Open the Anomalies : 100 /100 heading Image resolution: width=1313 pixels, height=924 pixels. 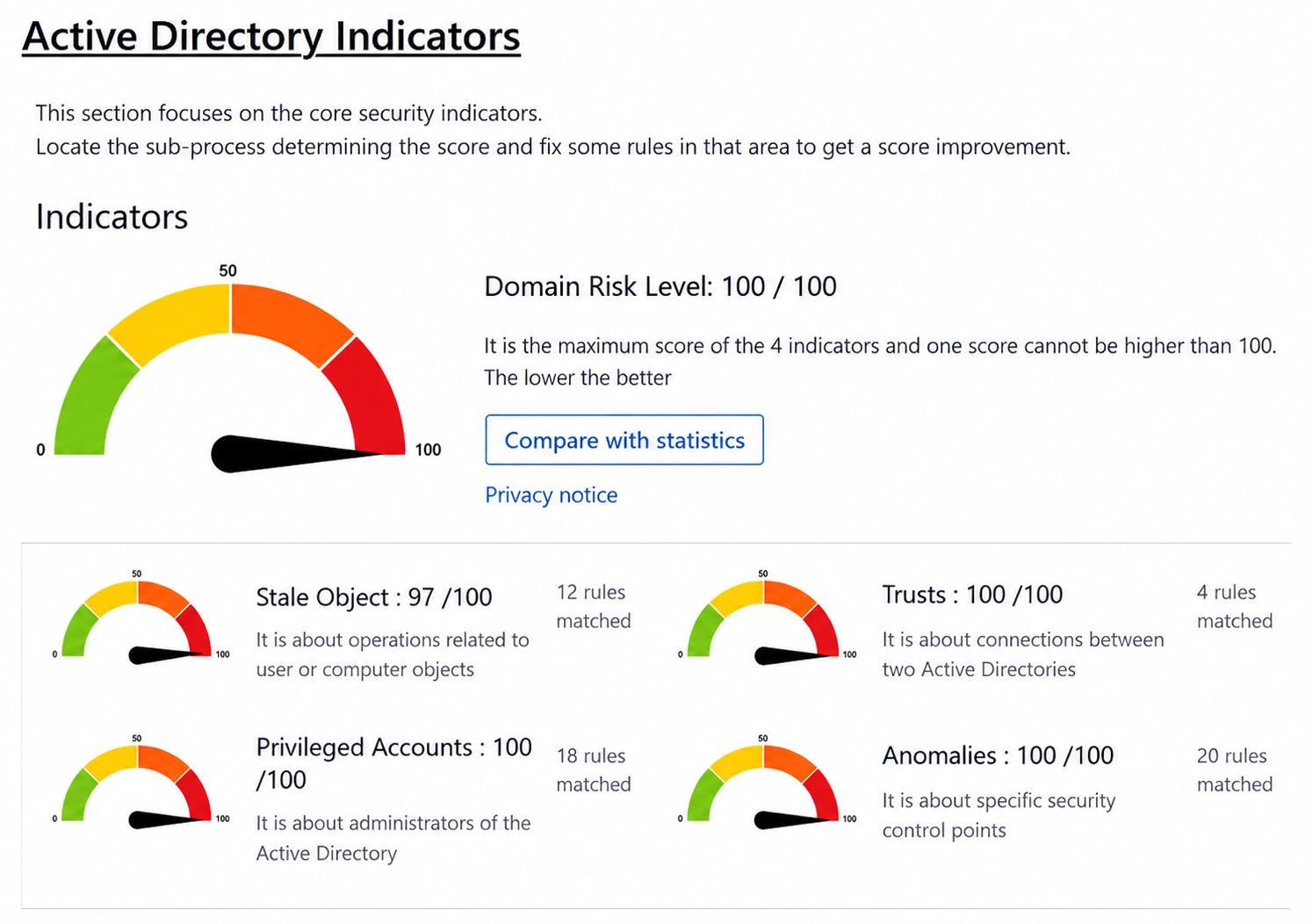point(998,755)
